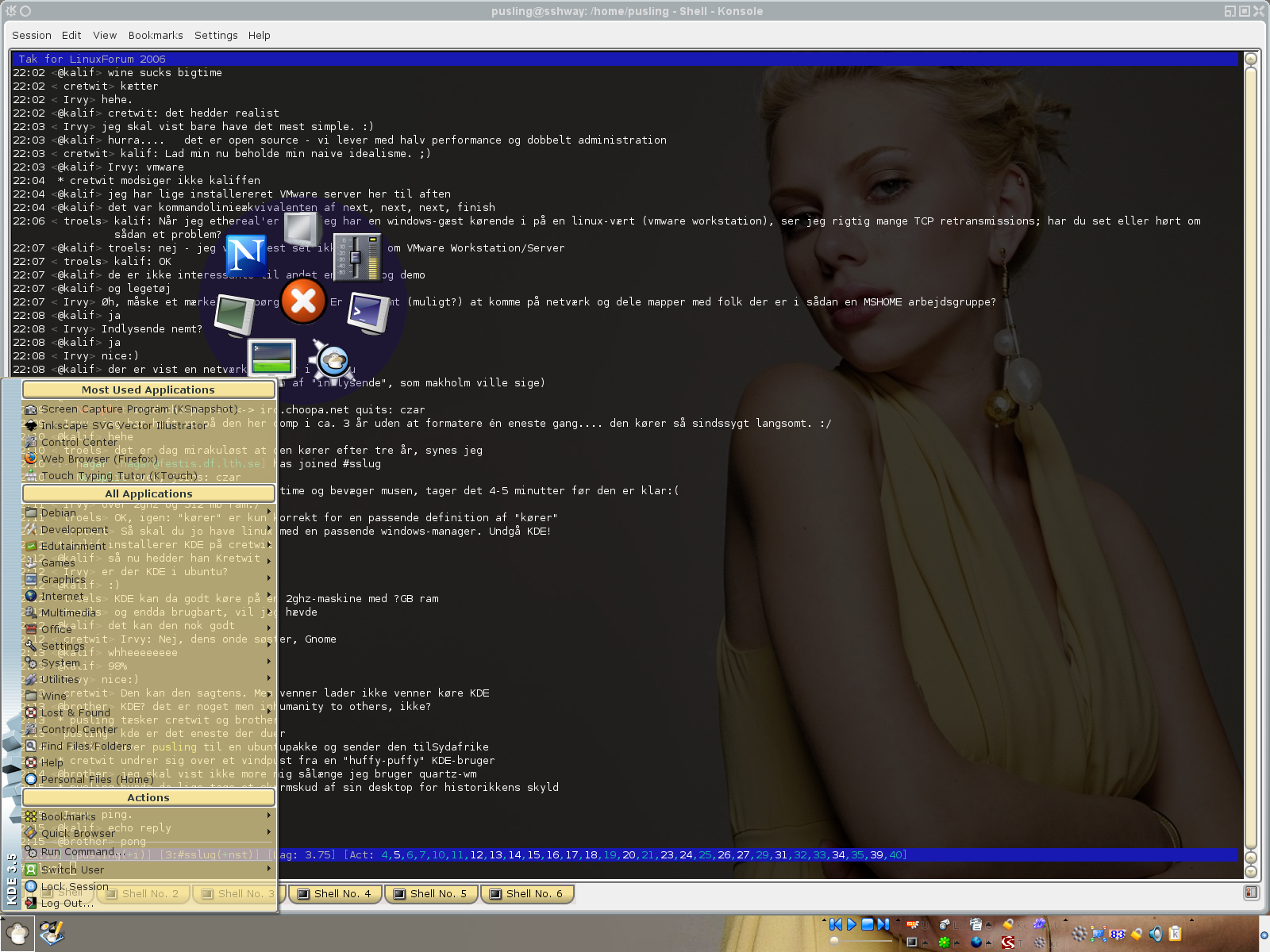Click the network connections tray icon

click(1099, 934)
